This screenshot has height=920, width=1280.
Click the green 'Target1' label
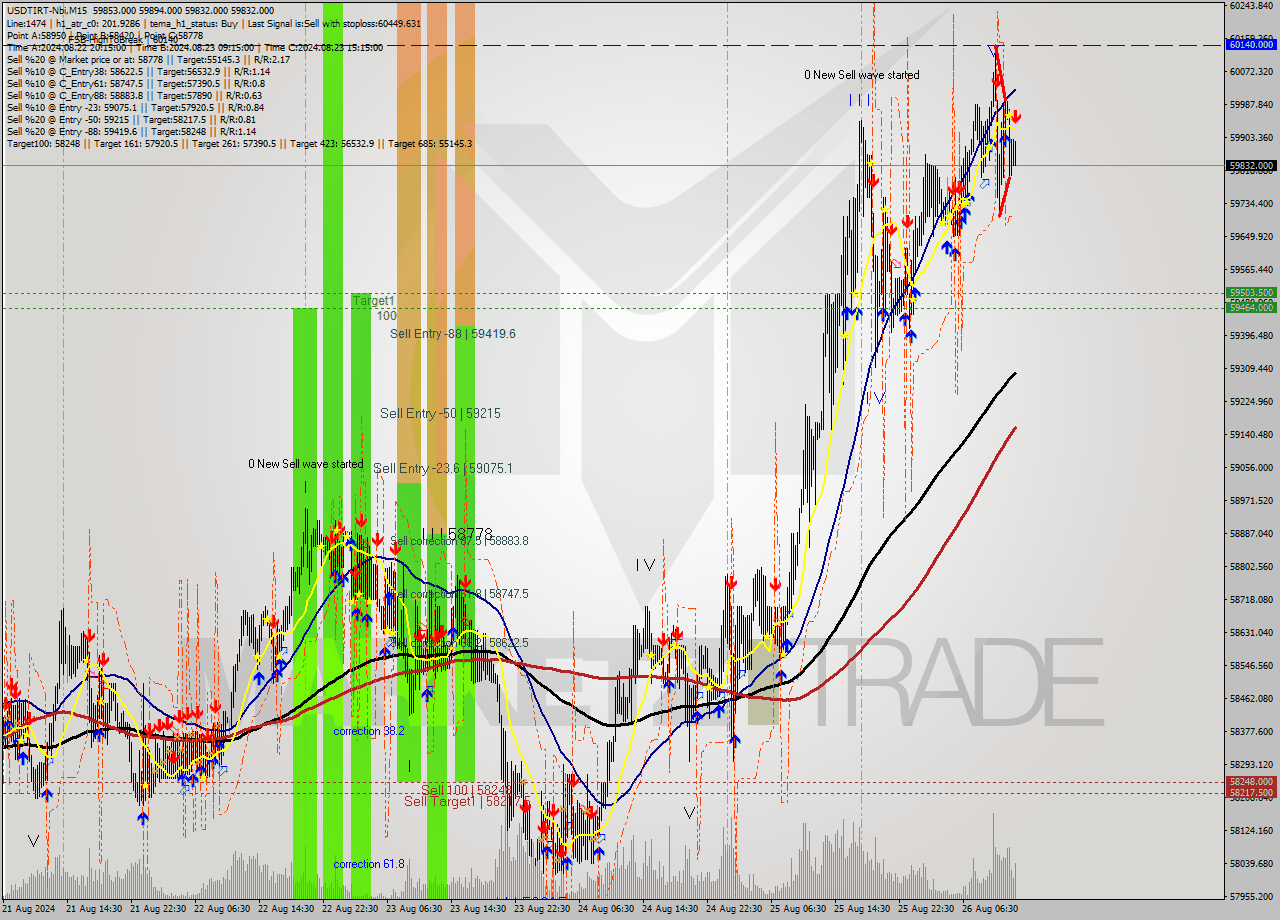(x=373, y=300)
